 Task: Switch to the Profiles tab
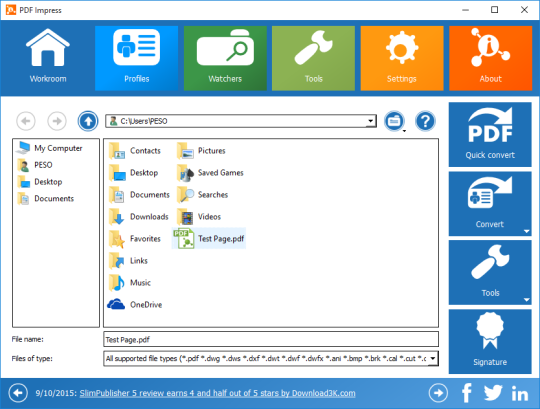tap(136, 58)
